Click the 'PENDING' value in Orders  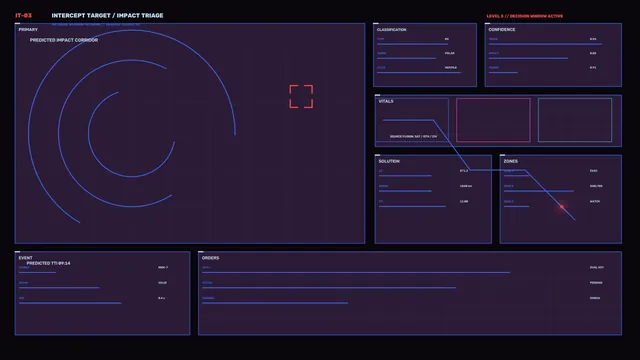pos(596,282)
